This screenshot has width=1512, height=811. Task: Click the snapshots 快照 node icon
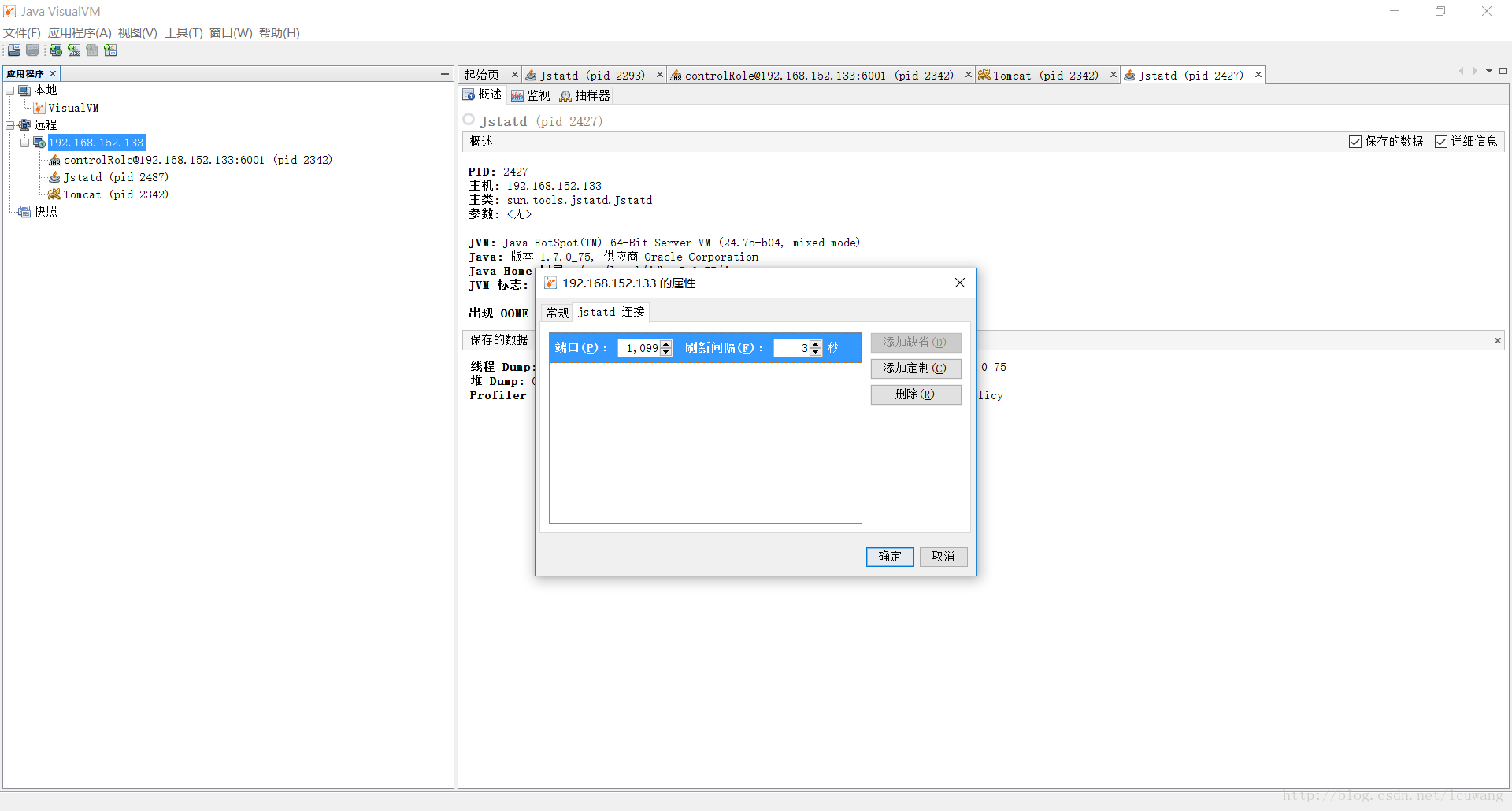(x=25, y=212)
